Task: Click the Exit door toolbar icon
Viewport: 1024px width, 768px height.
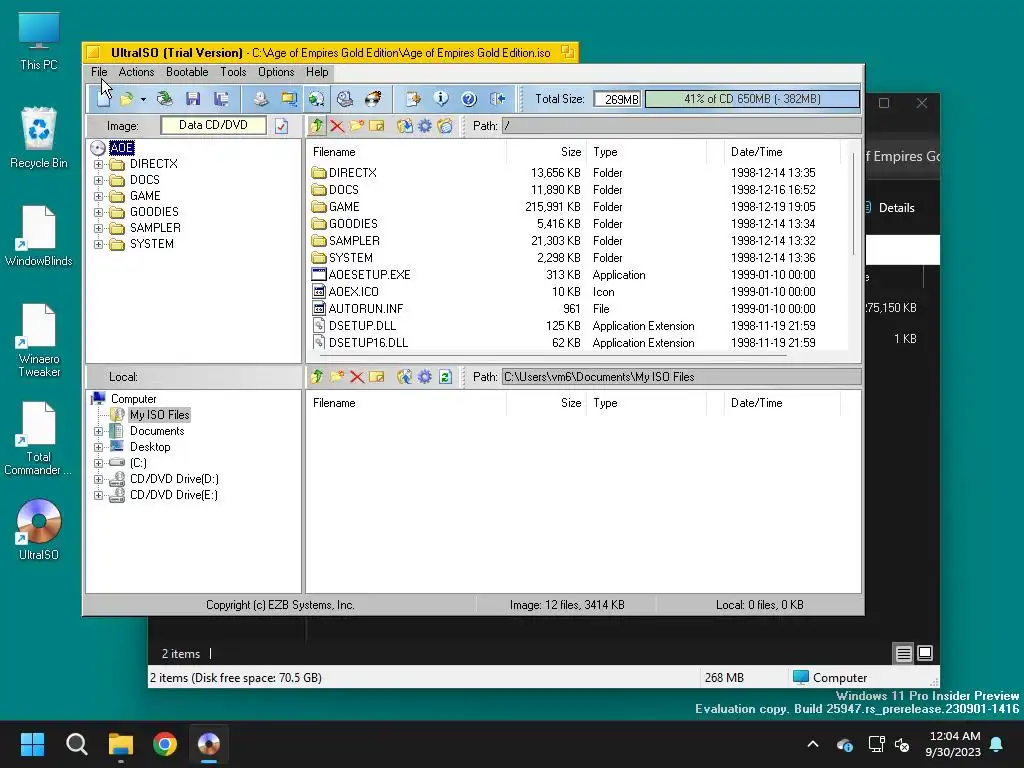Action: (x=498, y=99)
